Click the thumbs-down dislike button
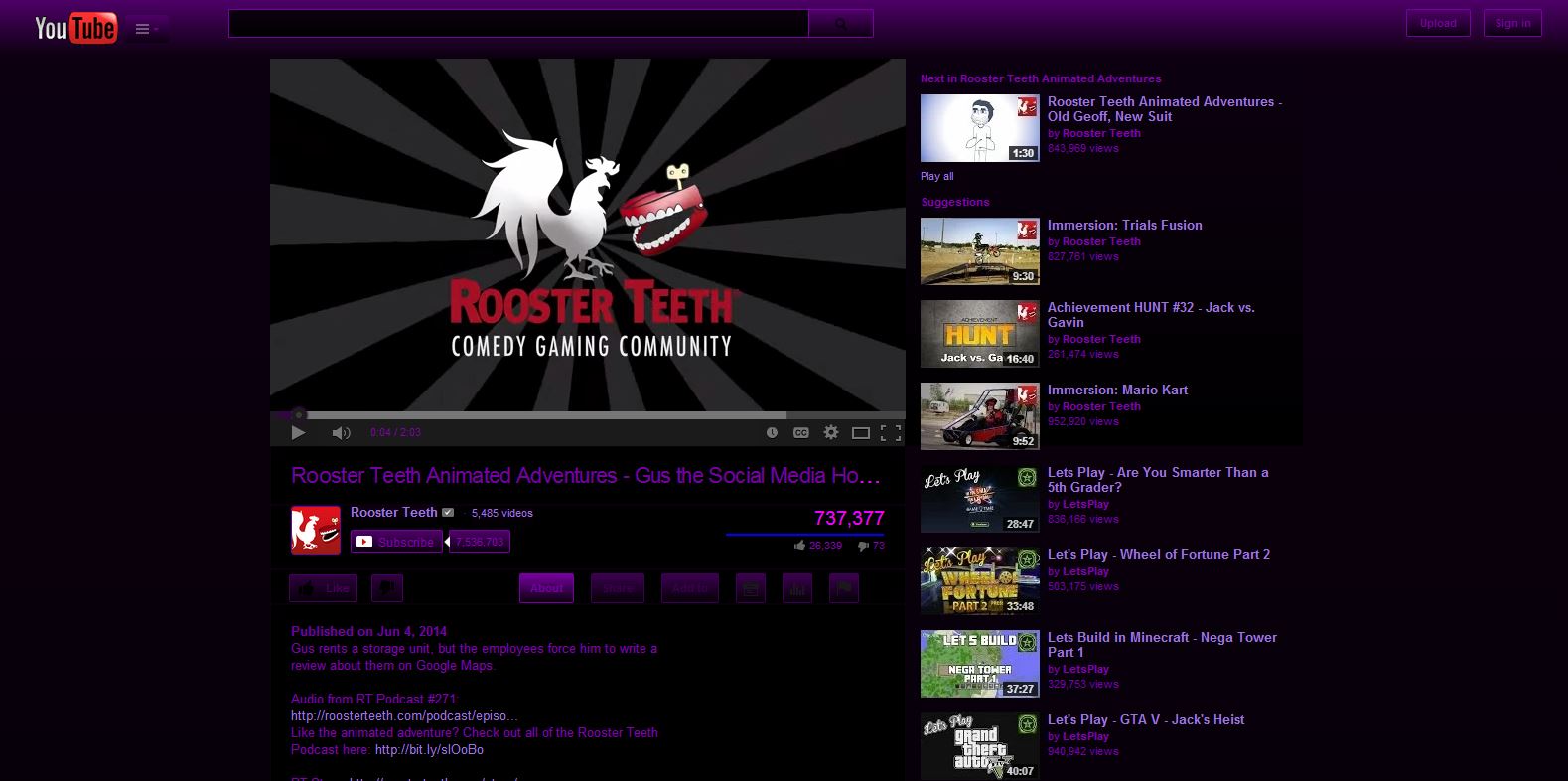1568x781 pixels. 386,588
